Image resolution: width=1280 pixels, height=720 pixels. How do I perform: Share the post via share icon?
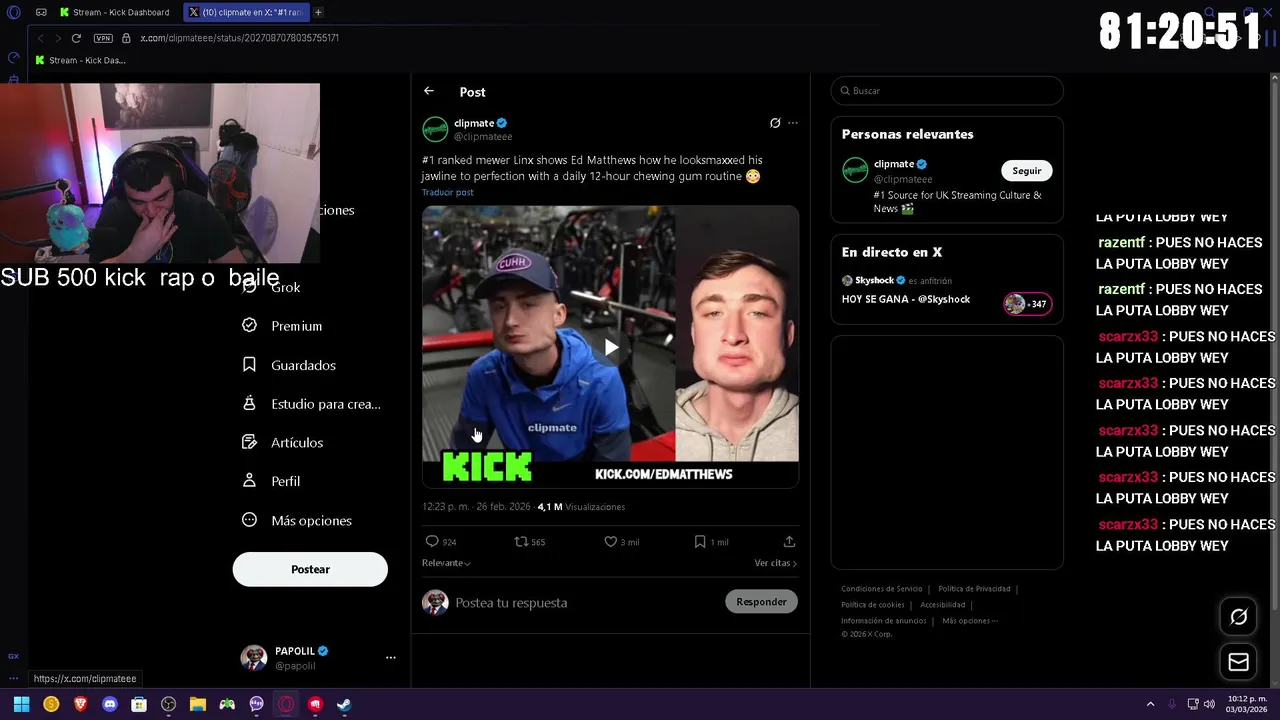789,541
